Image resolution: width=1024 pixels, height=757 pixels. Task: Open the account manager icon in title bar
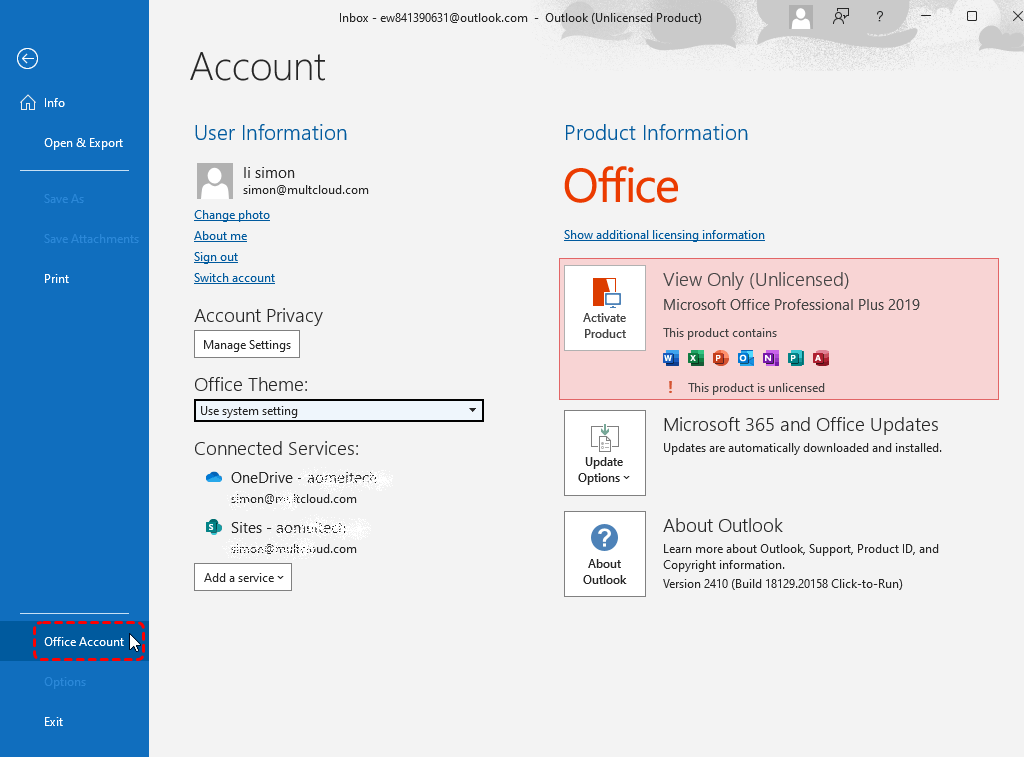(800, 17)
